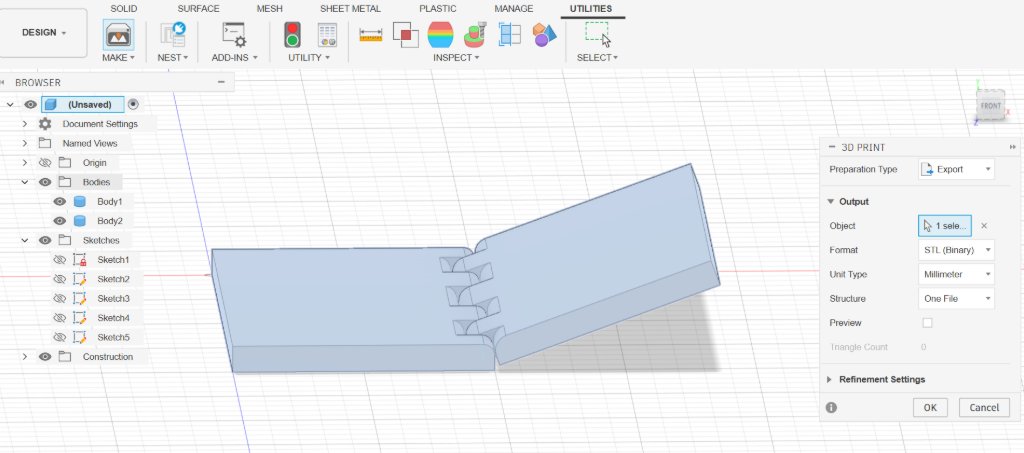Click the Nest arrange icon

(173, 35)
